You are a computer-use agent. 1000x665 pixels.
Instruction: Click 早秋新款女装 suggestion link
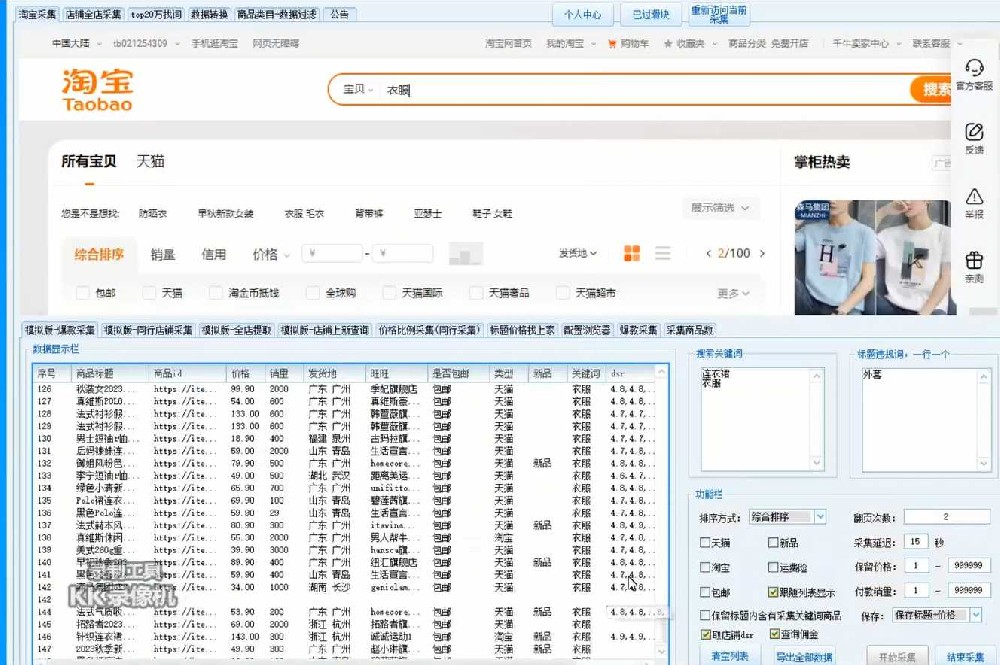(225, 214)
